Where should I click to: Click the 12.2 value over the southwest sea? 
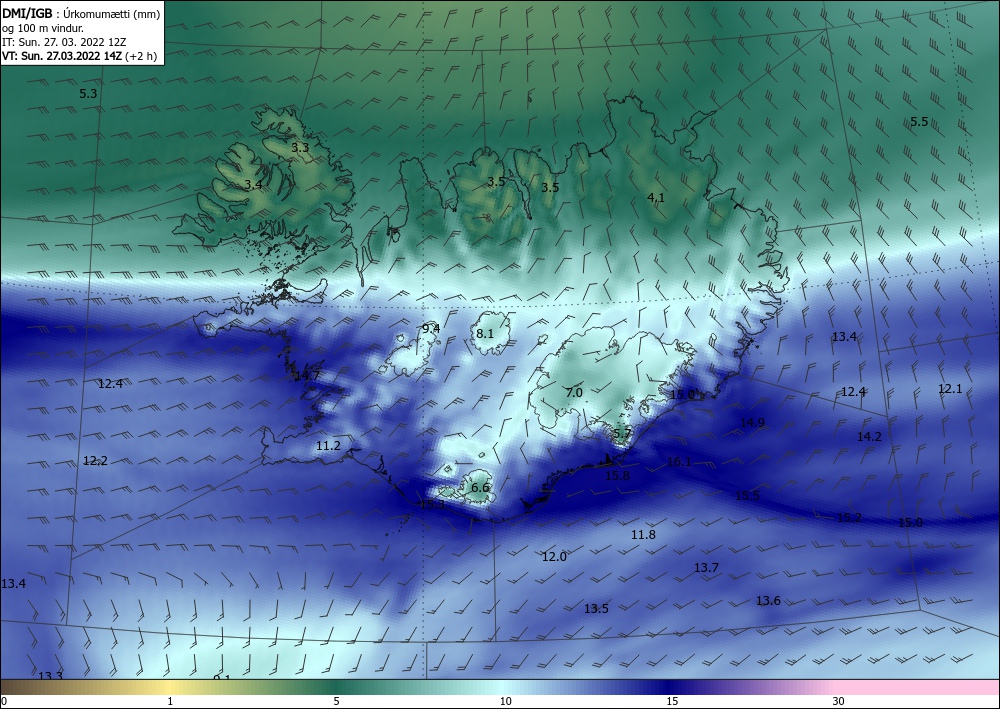(95, 461)
